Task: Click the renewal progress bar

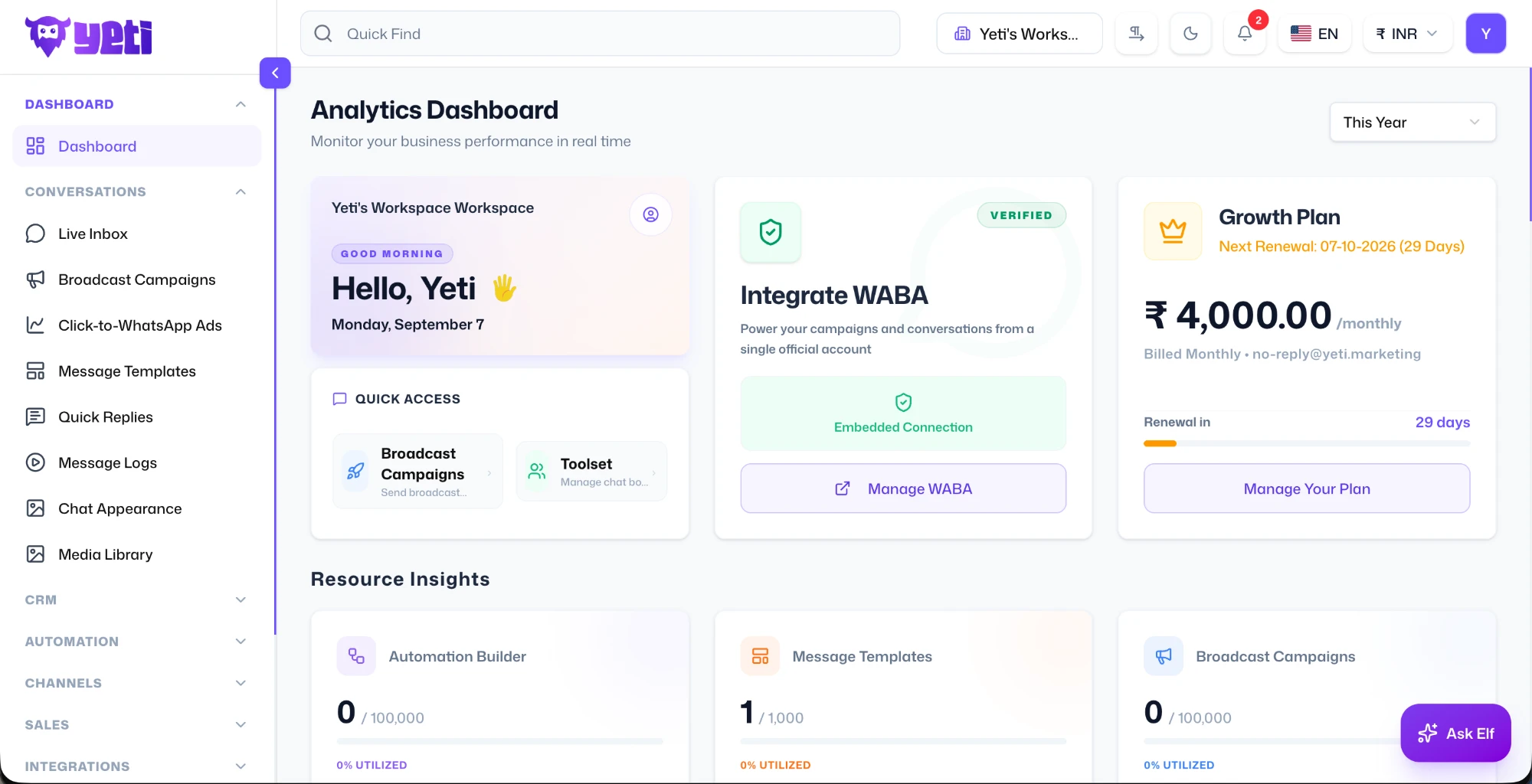Action: point(1307,443)
